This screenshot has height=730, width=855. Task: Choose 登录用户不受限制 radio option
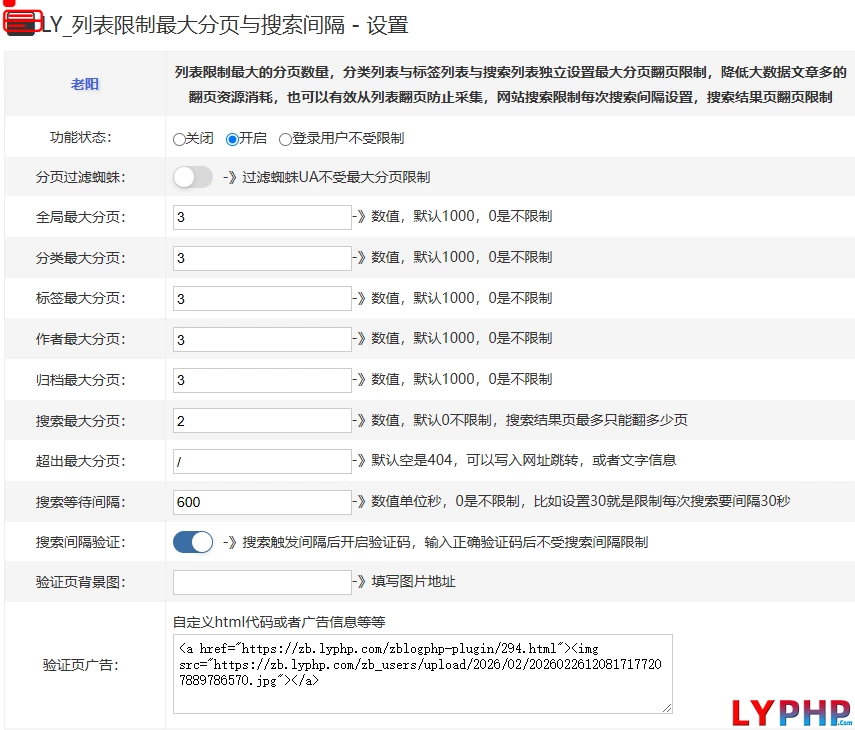pyautogui.click(x=285, y=140)
